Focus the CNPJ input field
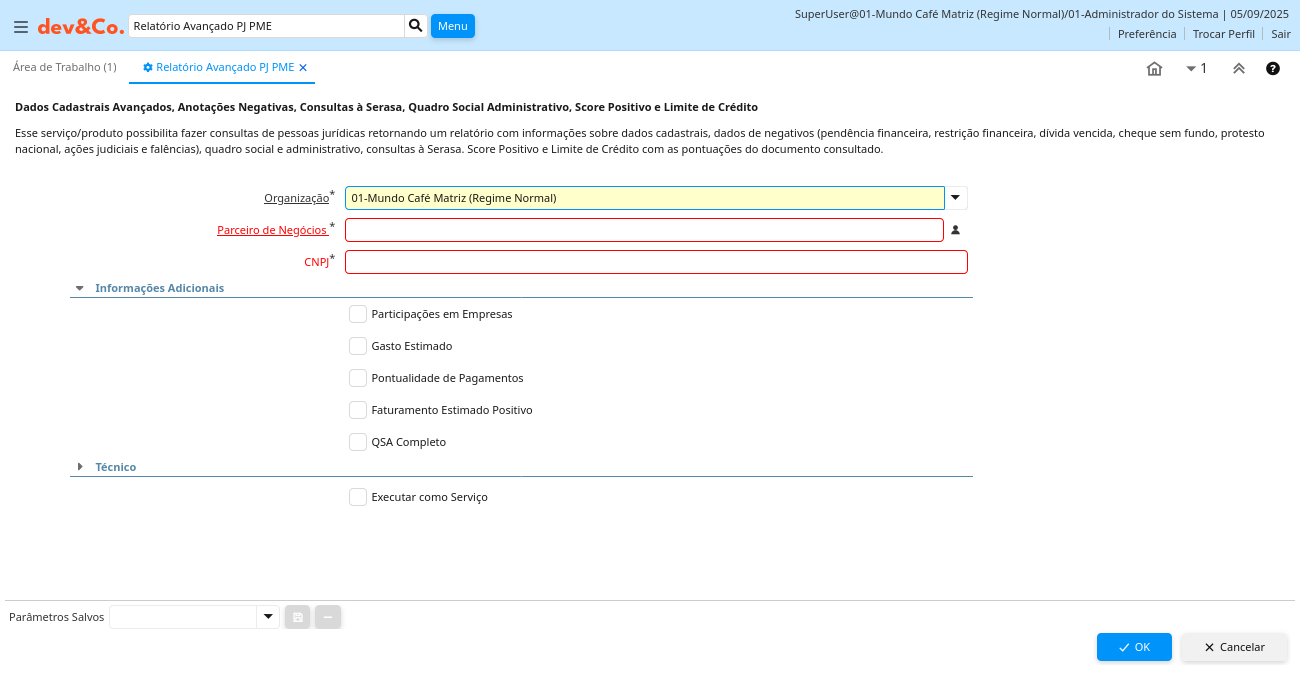 coord(656,262)
